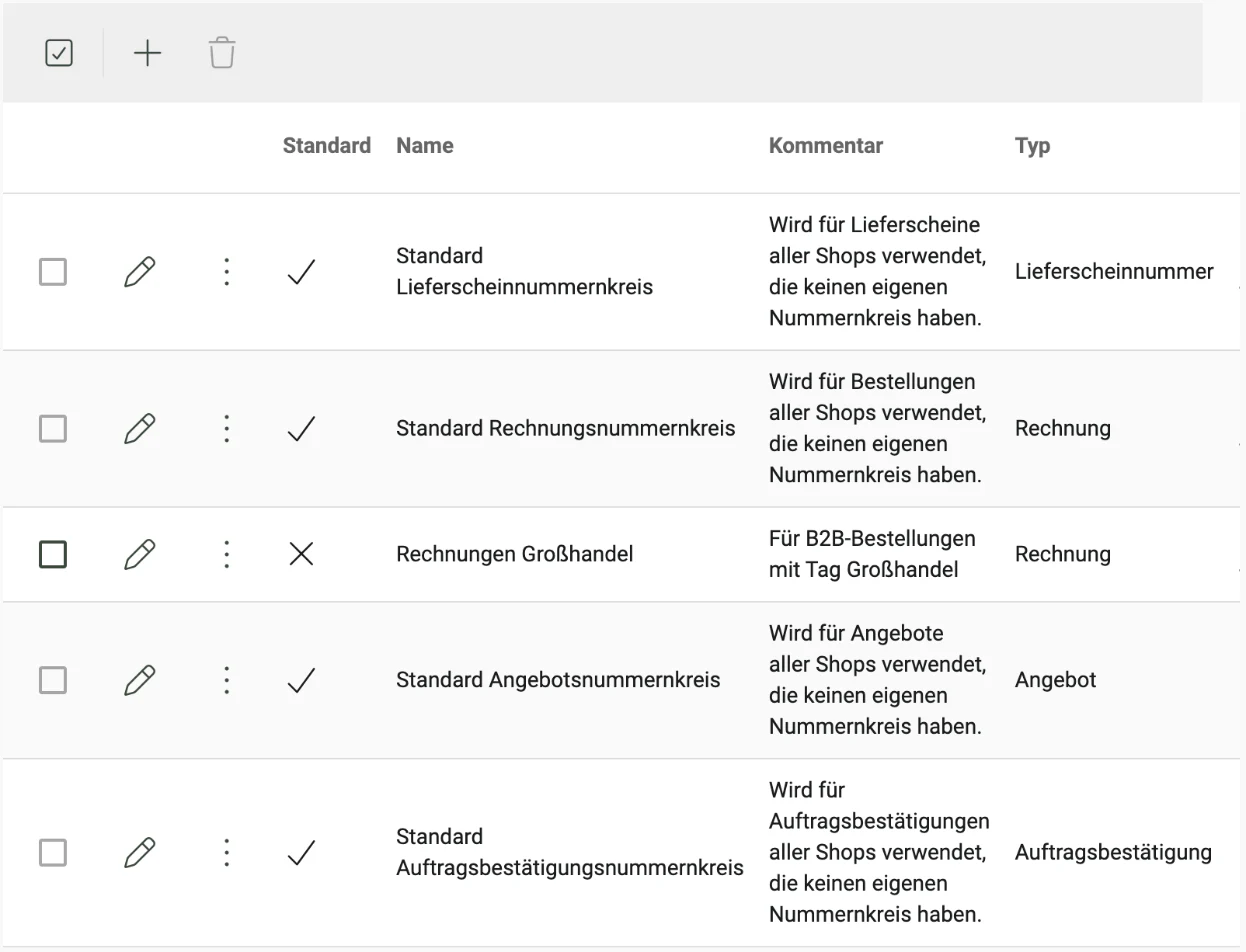Viewport: 1246px width, 952px height.
Task: Click the Kommentar column header
Action: 826,146
